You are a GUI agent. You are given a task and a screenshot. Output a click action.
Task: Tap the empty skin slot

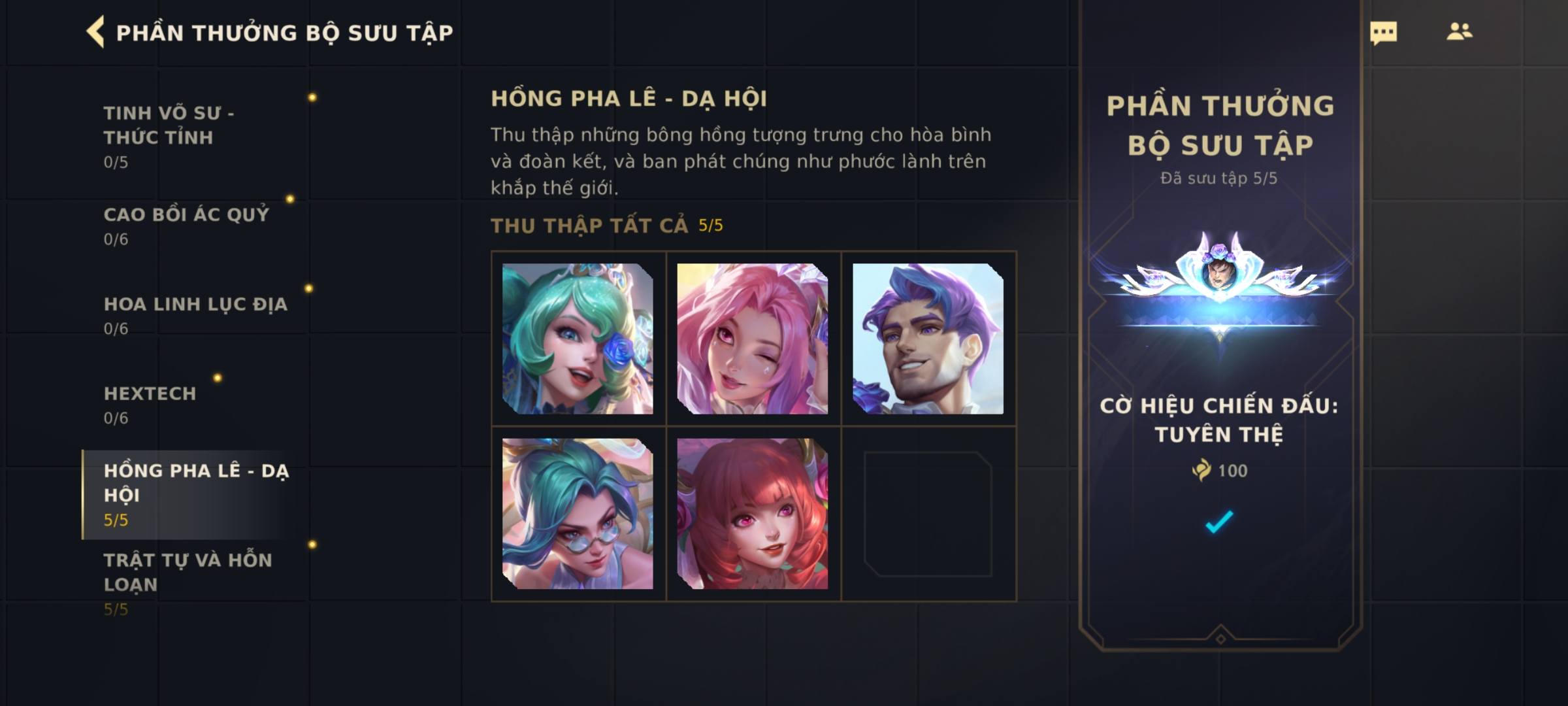(928, 514)
